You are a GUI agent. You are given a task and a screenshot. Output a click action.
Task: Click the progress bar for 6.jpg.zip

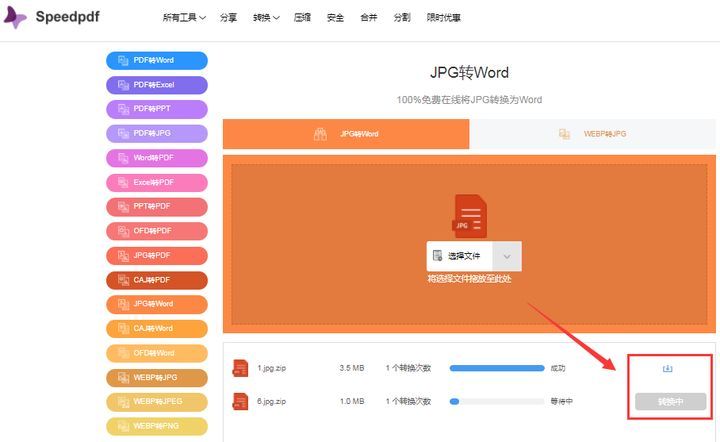(497, 402)
